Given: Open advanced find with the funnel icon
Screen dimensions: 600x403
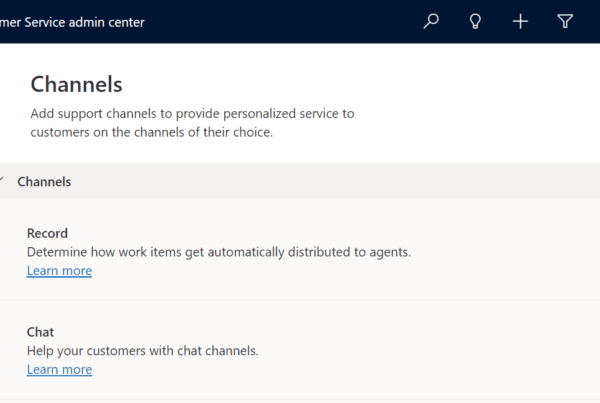Looking at the screenshot, I should (565, 21).
